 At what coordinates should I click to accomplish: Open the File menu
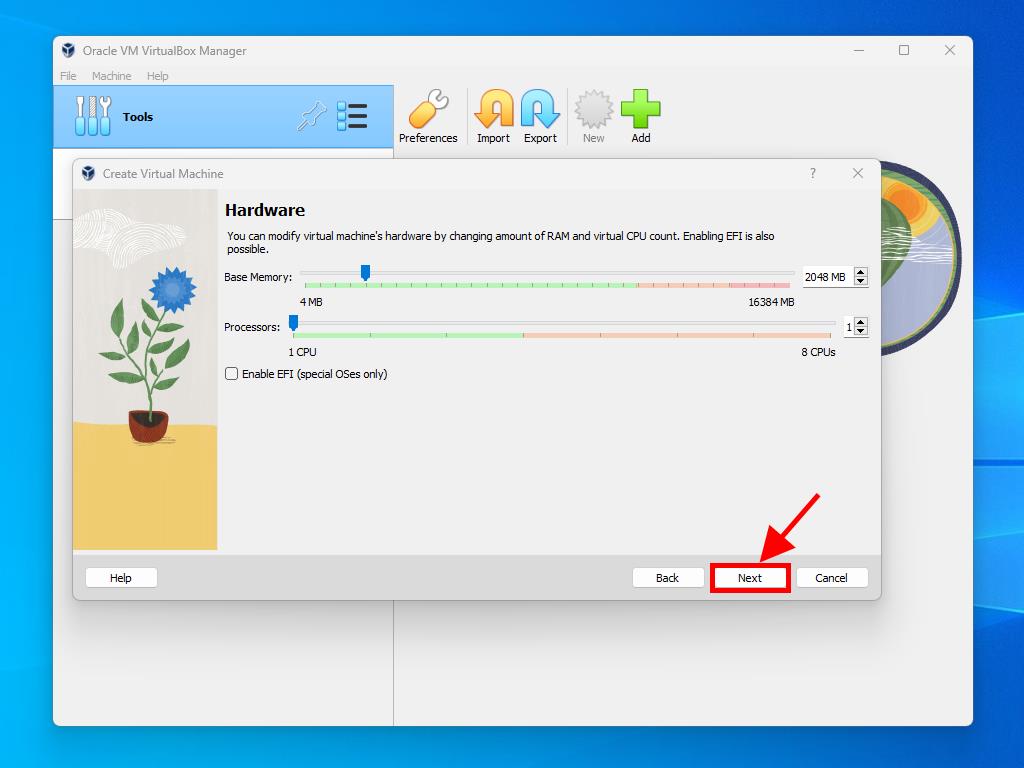click(68, 76)
